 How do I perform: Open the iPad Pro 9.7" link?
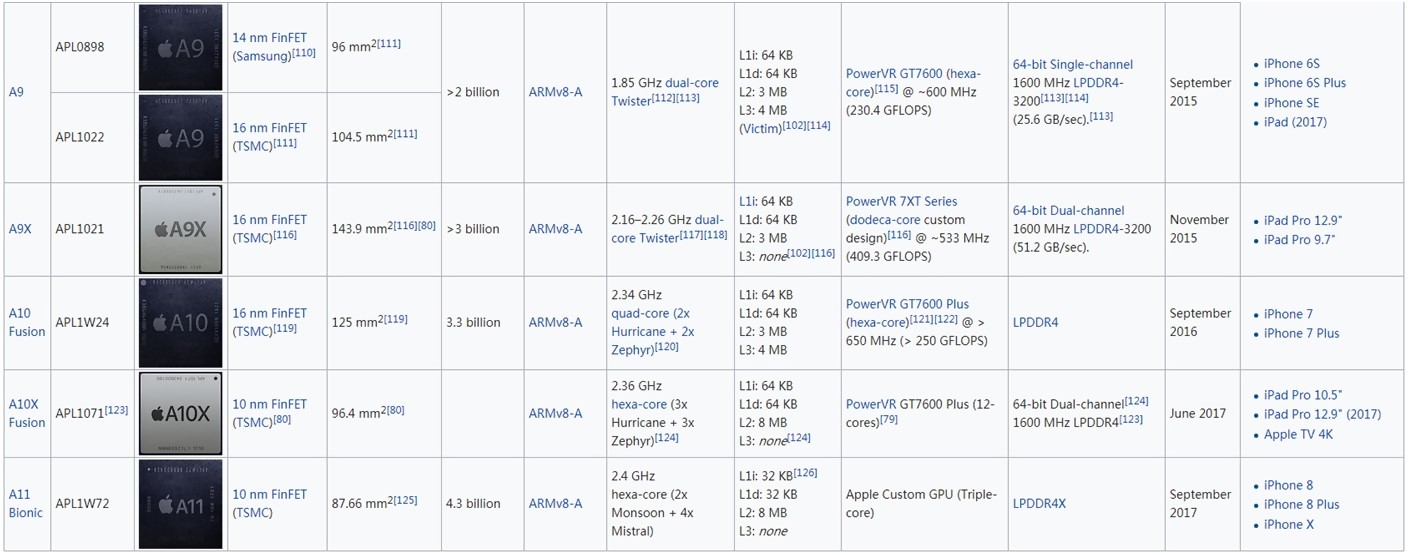pos(1299,240)
